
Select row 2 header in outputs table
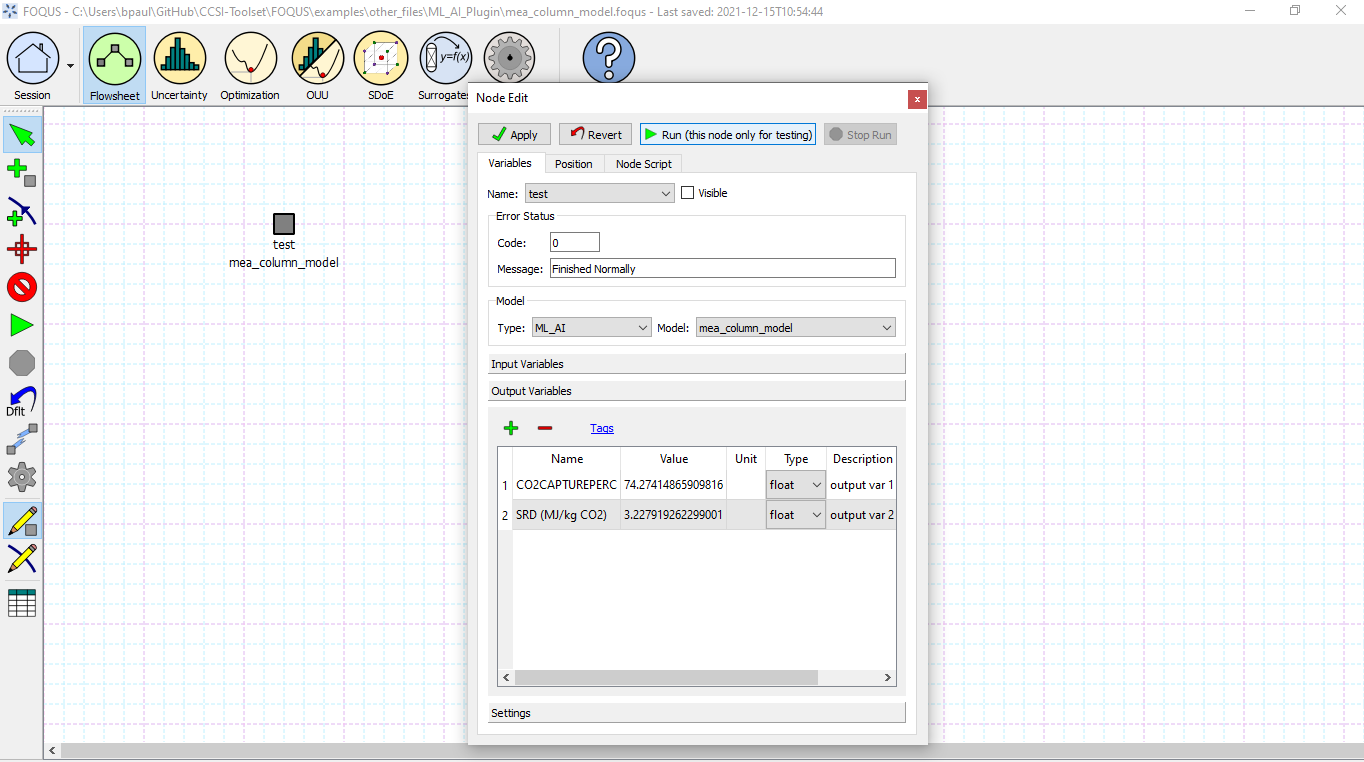coord(505,515)
